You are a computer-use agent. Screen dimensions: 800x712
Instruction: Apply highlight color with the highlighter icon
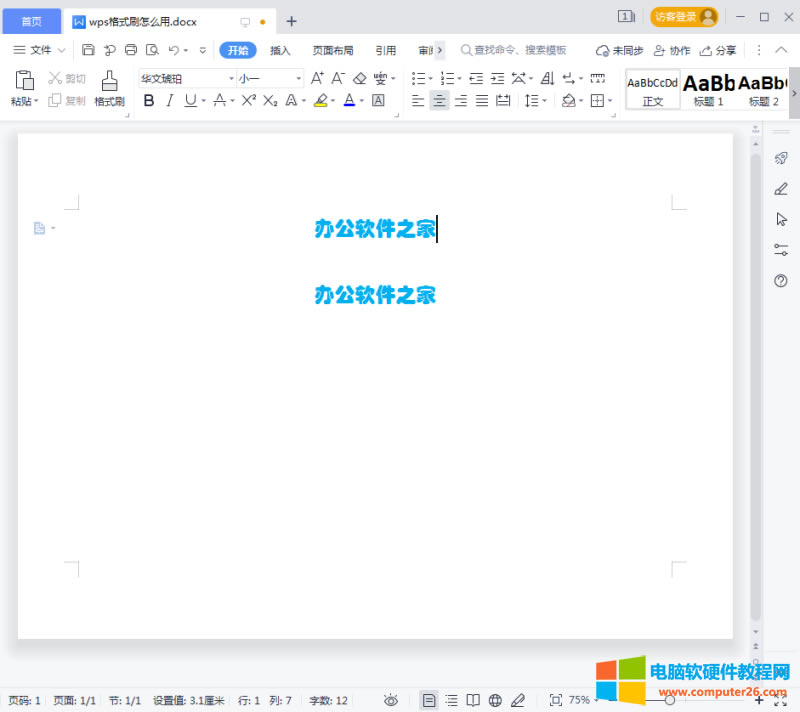pos(321,100)
